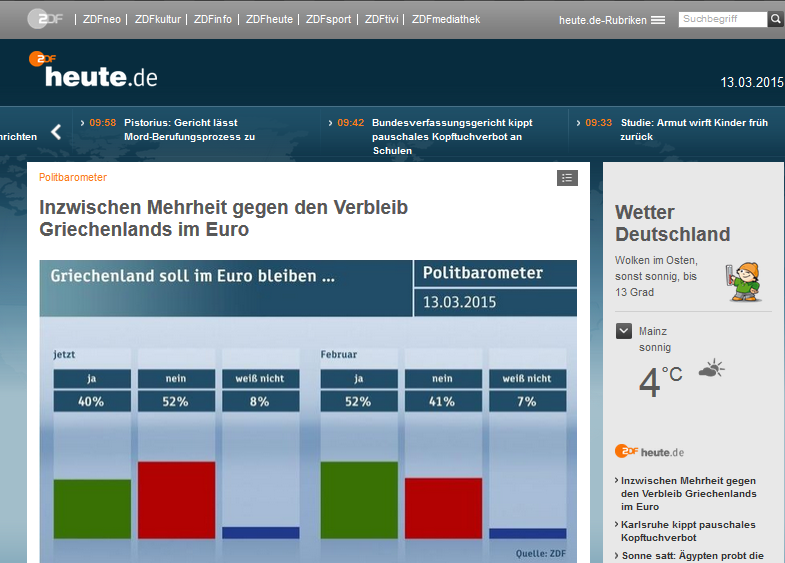Toggle the article list view icon
The height and width of the screenshot is (563, 785).
tap(567, 178)
